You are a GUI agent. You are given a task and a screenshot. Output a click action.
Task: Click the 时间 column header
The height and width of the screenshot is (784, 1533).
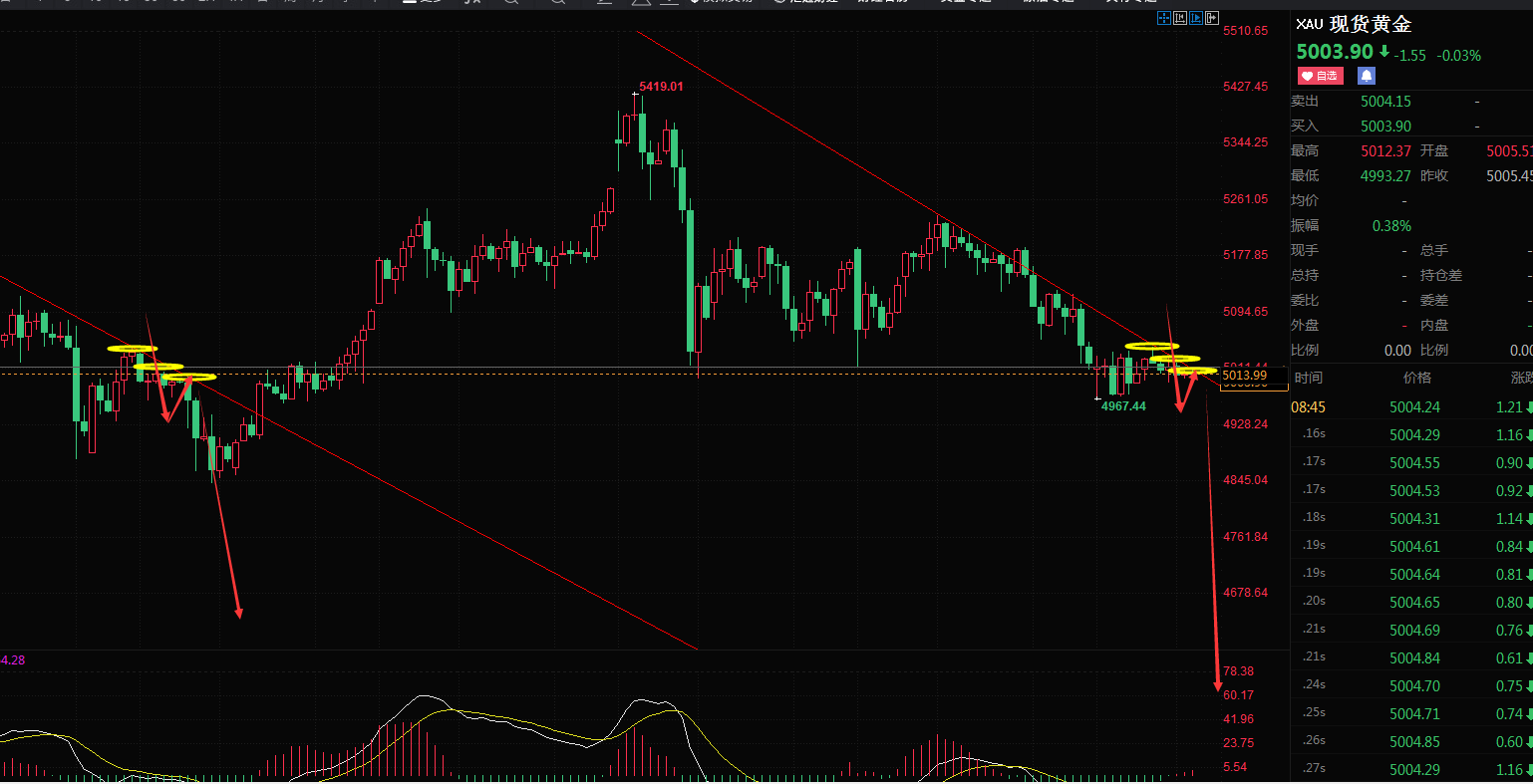click(x=1309, y=379)
